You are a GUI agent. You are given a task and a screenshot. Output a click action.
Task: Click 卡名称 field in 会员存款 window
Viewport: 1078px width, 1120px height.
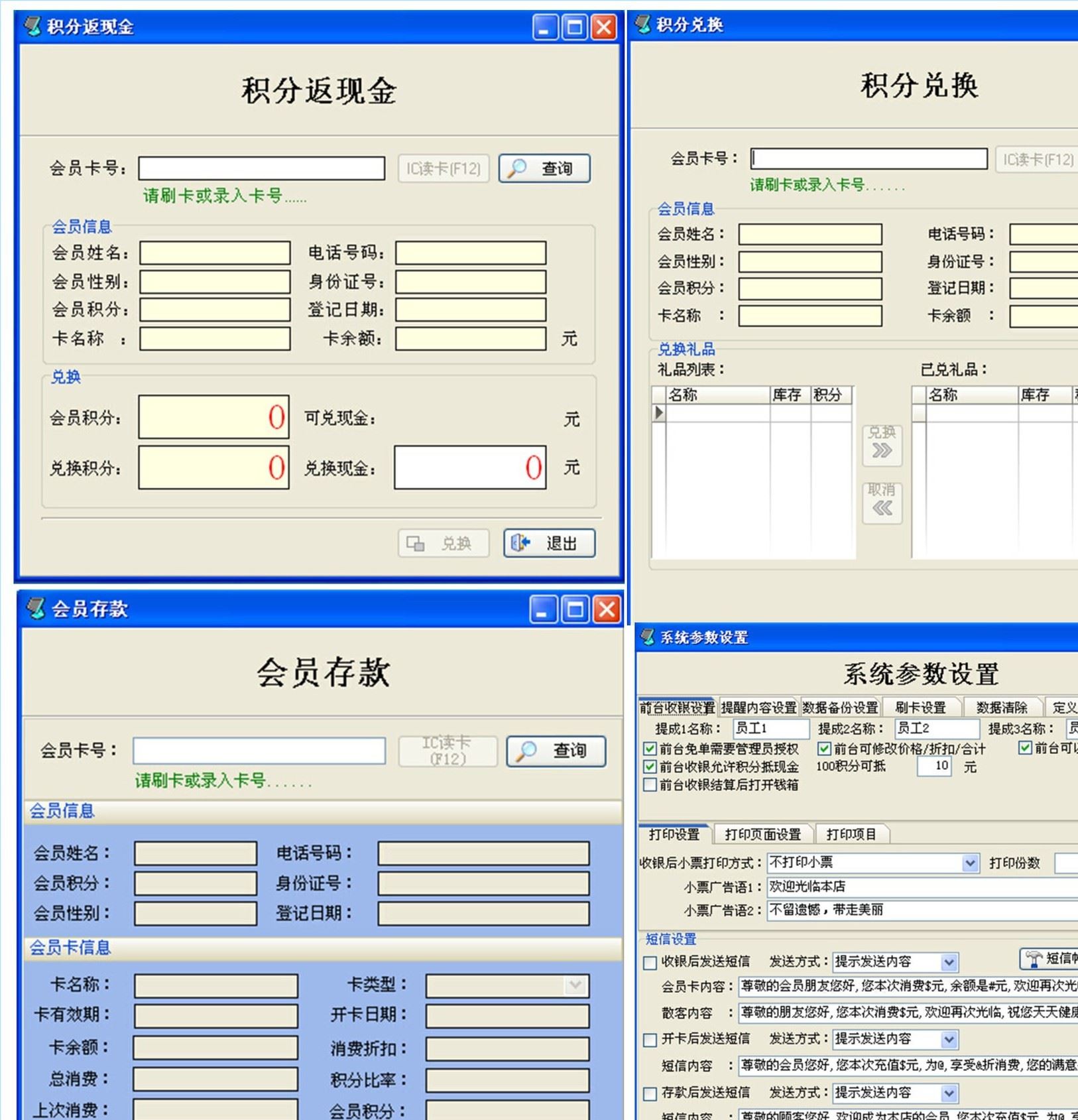(x=216, y=985)
